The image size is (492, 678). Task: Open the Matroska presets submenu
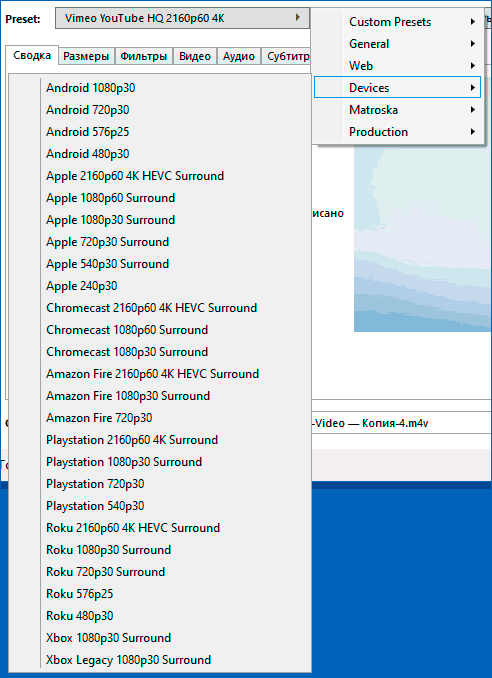coord(397,110)
